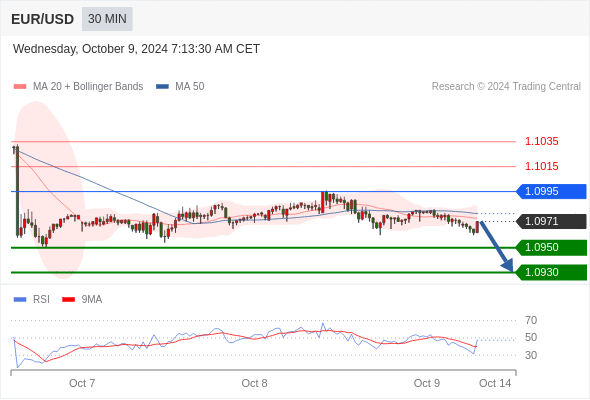The image size is (590, 400).
Task: Click the green 1.0930 target tag
Action: (551, 272)
